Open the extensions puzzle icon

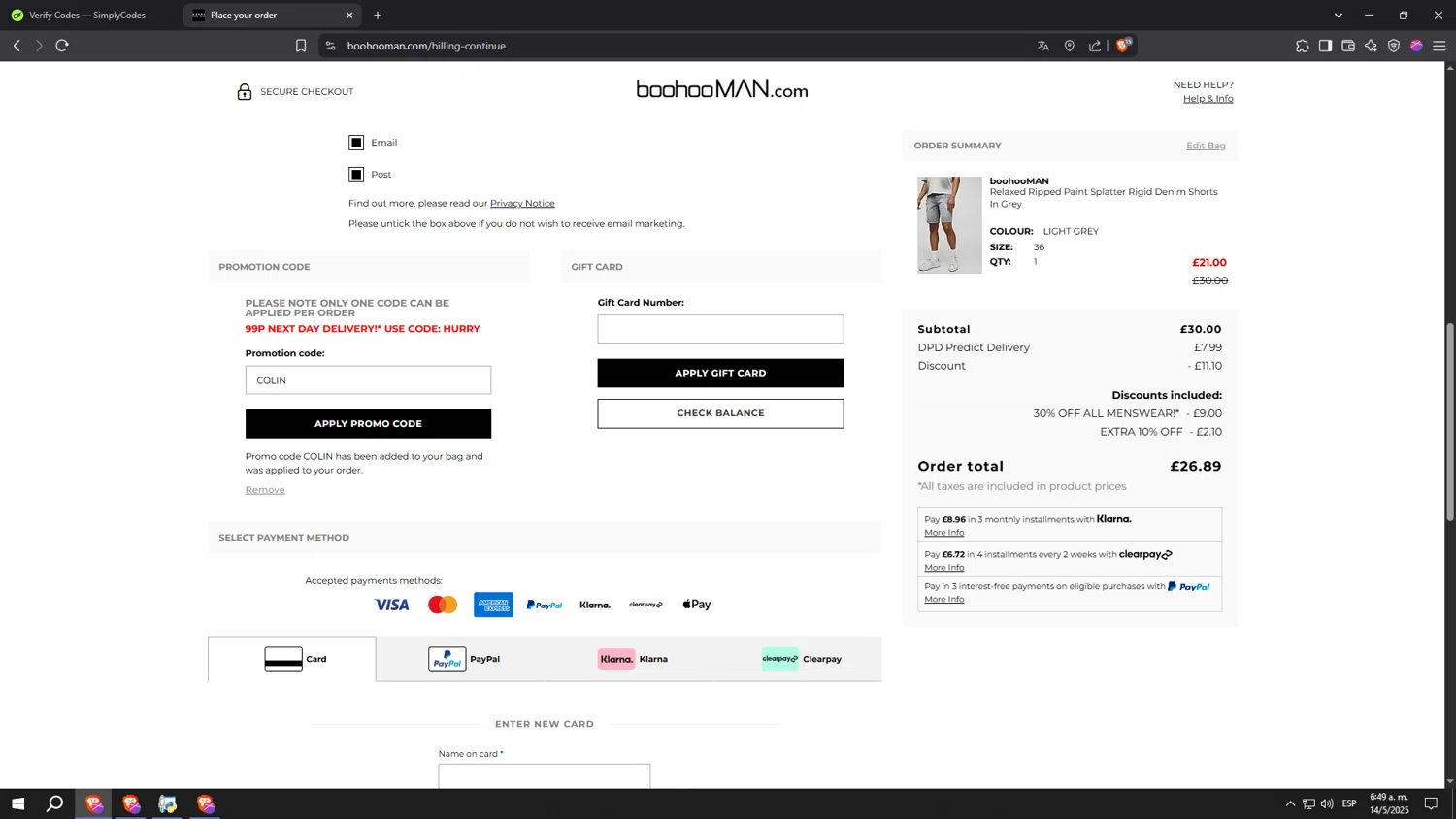[x=1303, y=46]
